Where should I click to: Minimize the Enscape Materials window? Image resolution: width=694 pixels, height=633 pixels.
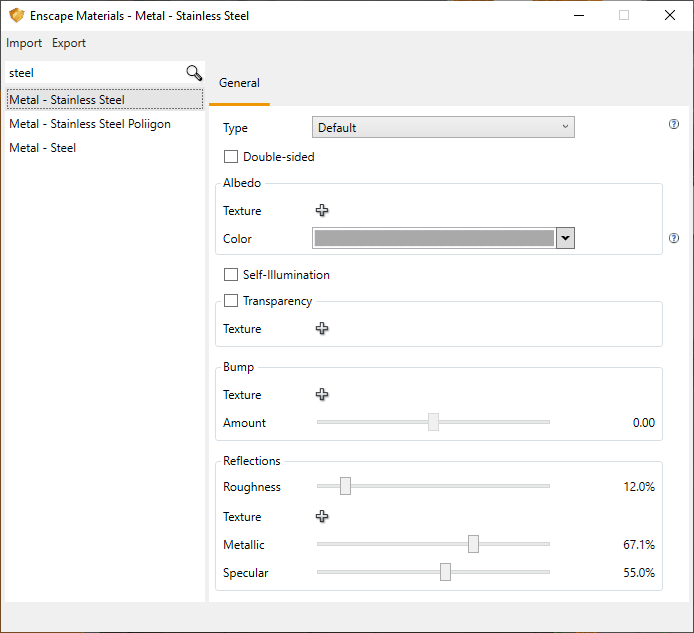[579, 15]
